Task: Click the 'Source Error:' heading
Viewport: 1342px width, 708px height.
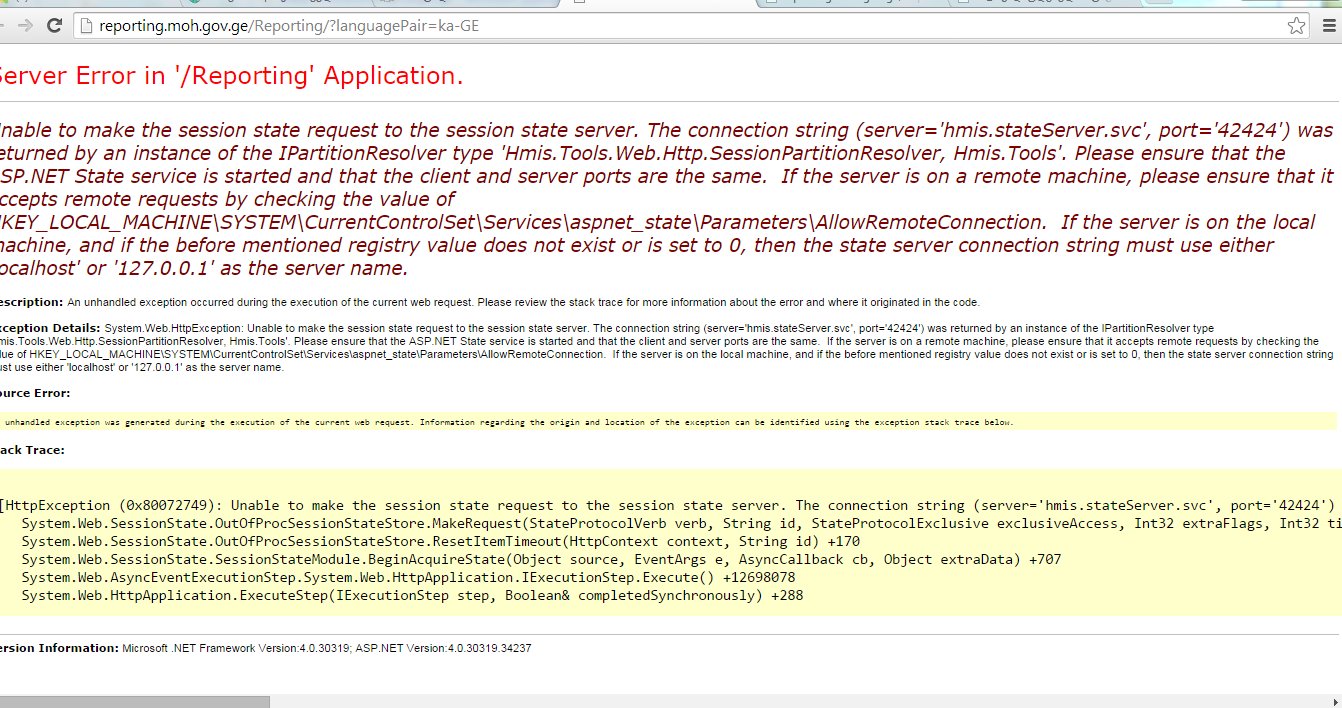Action: tap(35, 393)
